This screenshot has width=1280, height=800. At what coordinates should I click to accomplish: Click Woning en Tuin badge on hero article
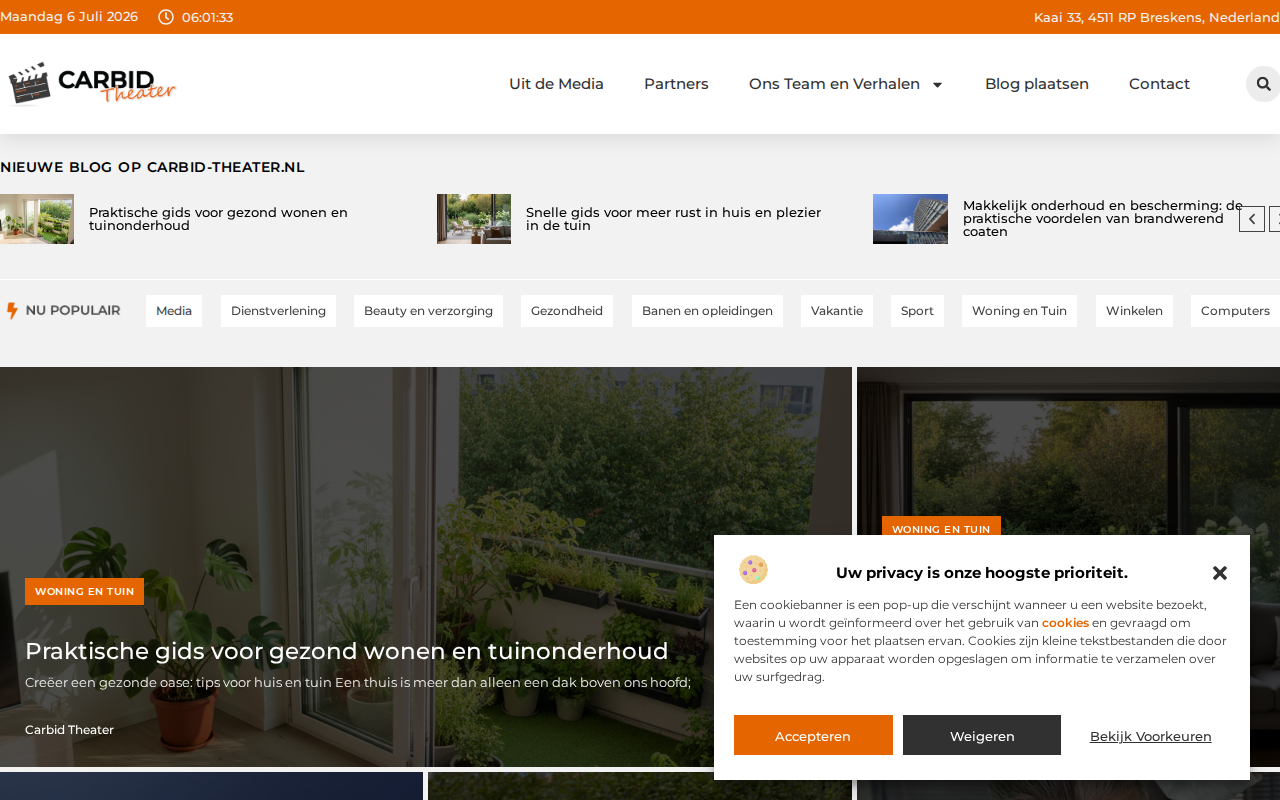84,591
